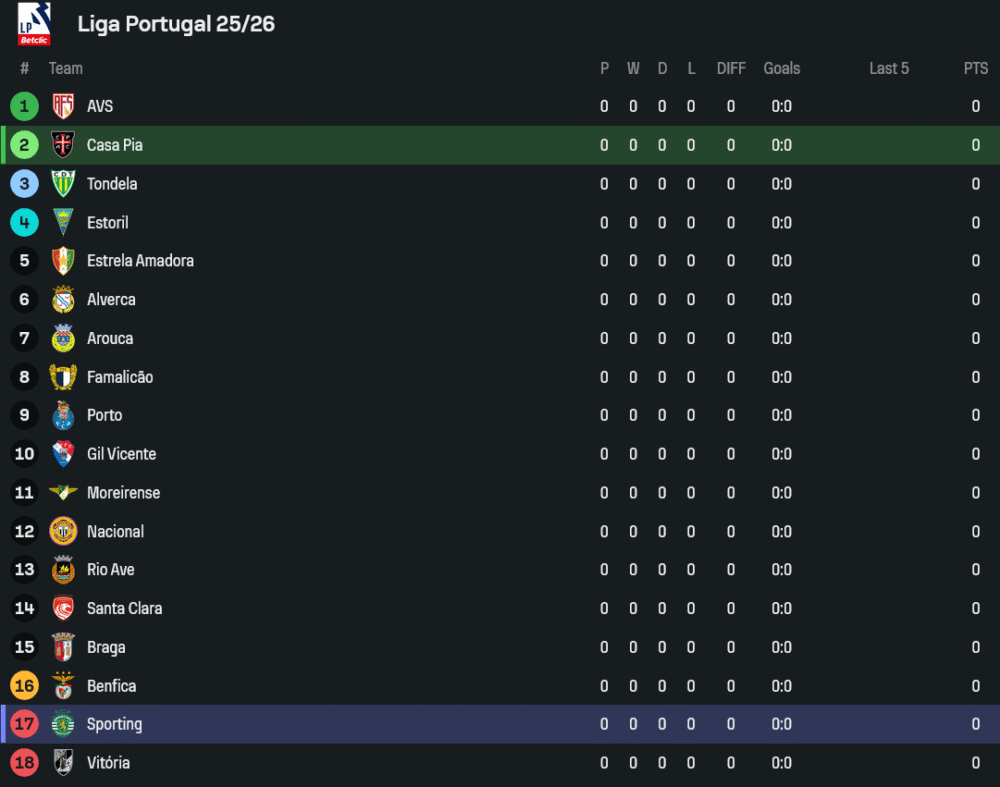
Task: Click the green position 1 badge
Action: click(x=24, y=106)
